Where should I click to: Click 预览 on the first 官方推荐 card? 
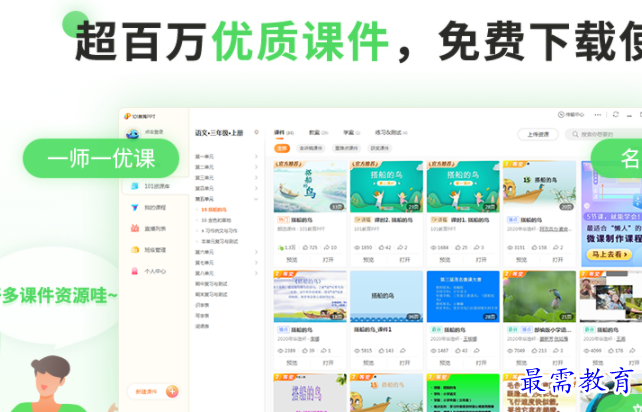(292, 260)
